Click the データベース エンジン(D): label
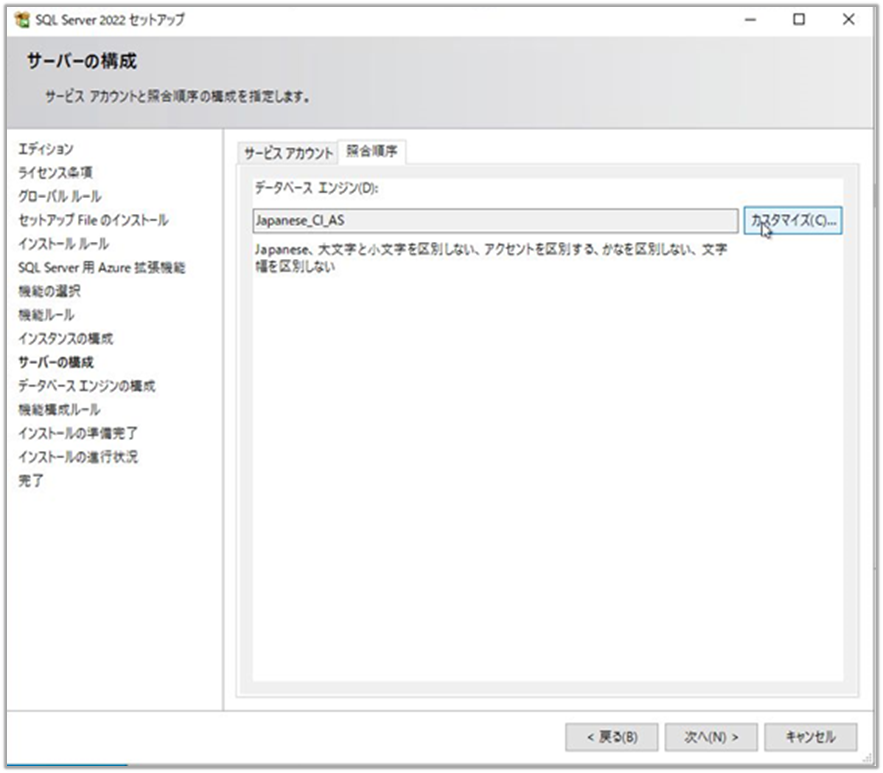This screenshot has height=773, width=883. point(316,187)
